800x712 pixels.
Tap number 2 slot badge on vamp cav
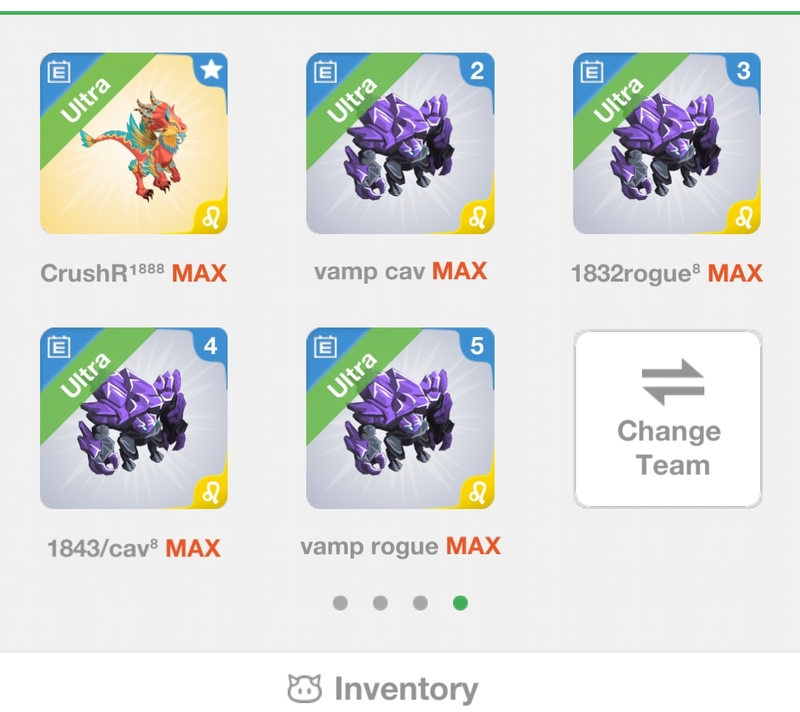[477, 71]
